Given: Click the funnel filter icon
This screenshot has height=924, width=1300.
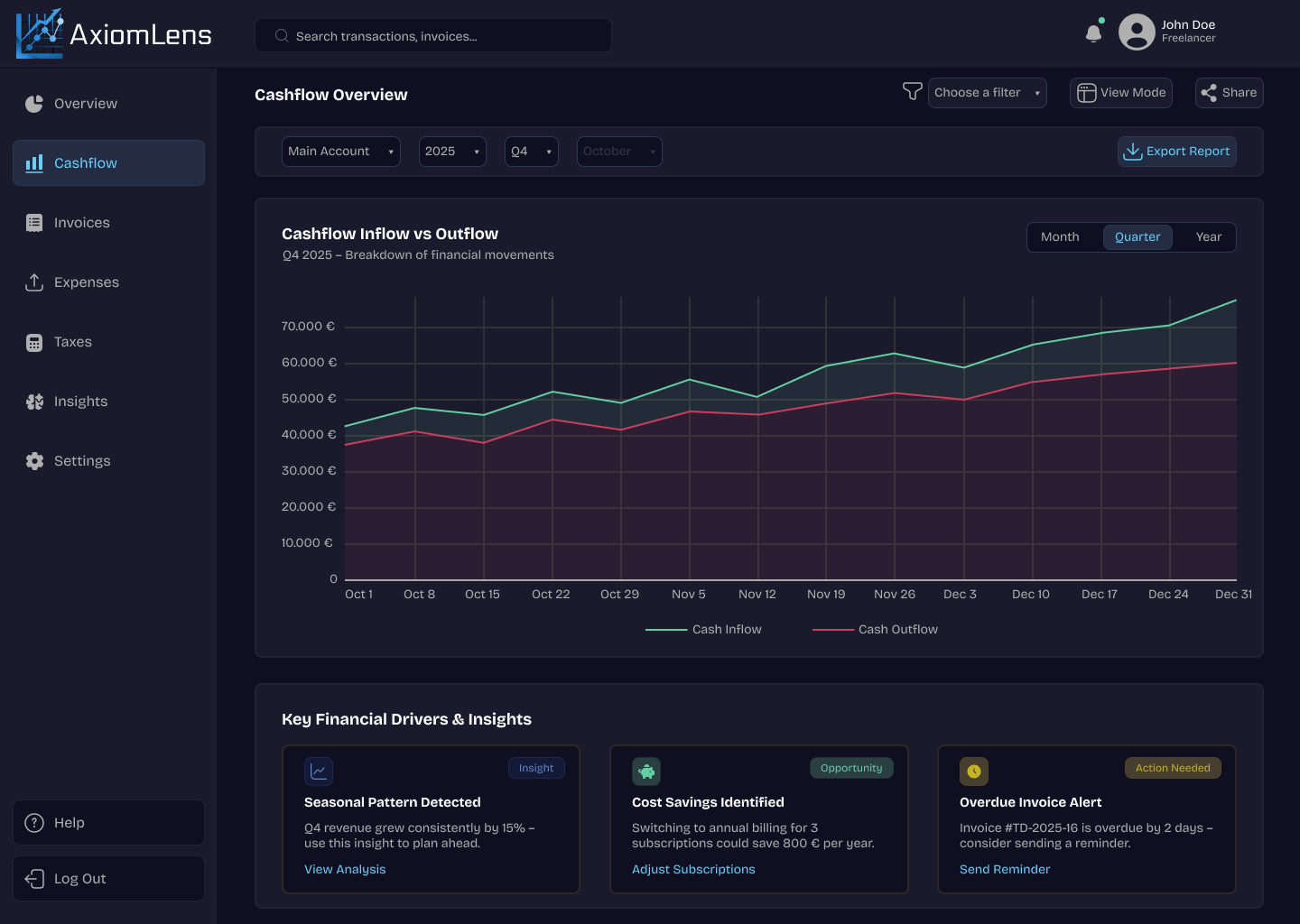Looking at the screenshot, I should click(x=912, y=92).
